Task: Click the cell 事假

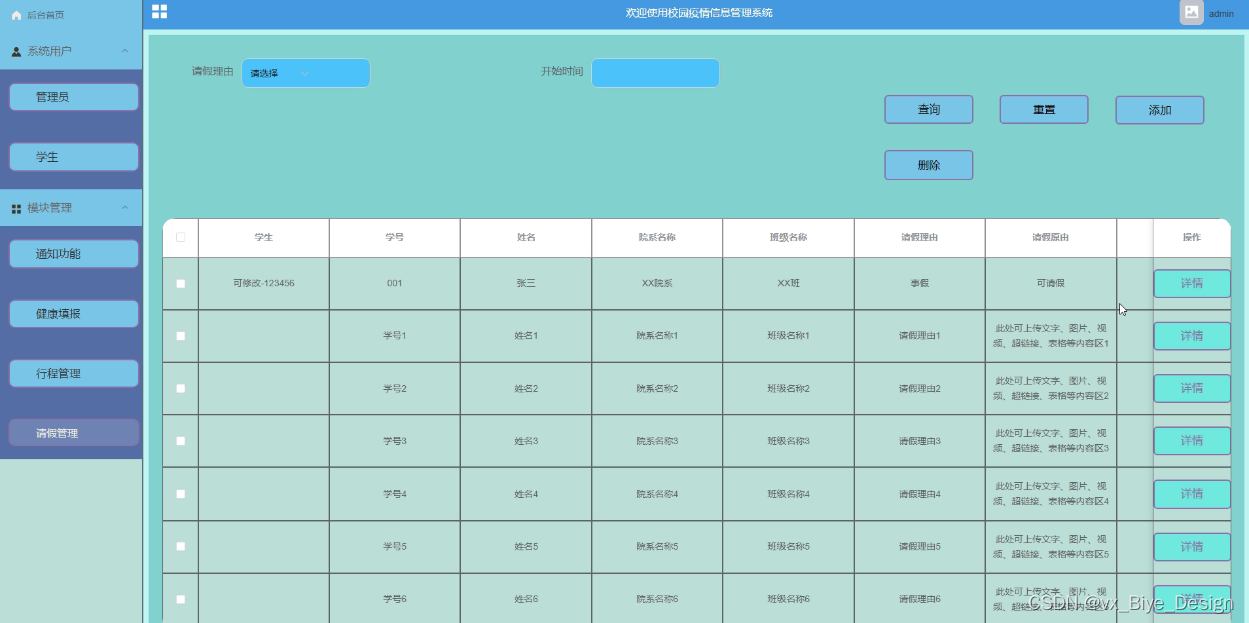Action: coord(919,284)
